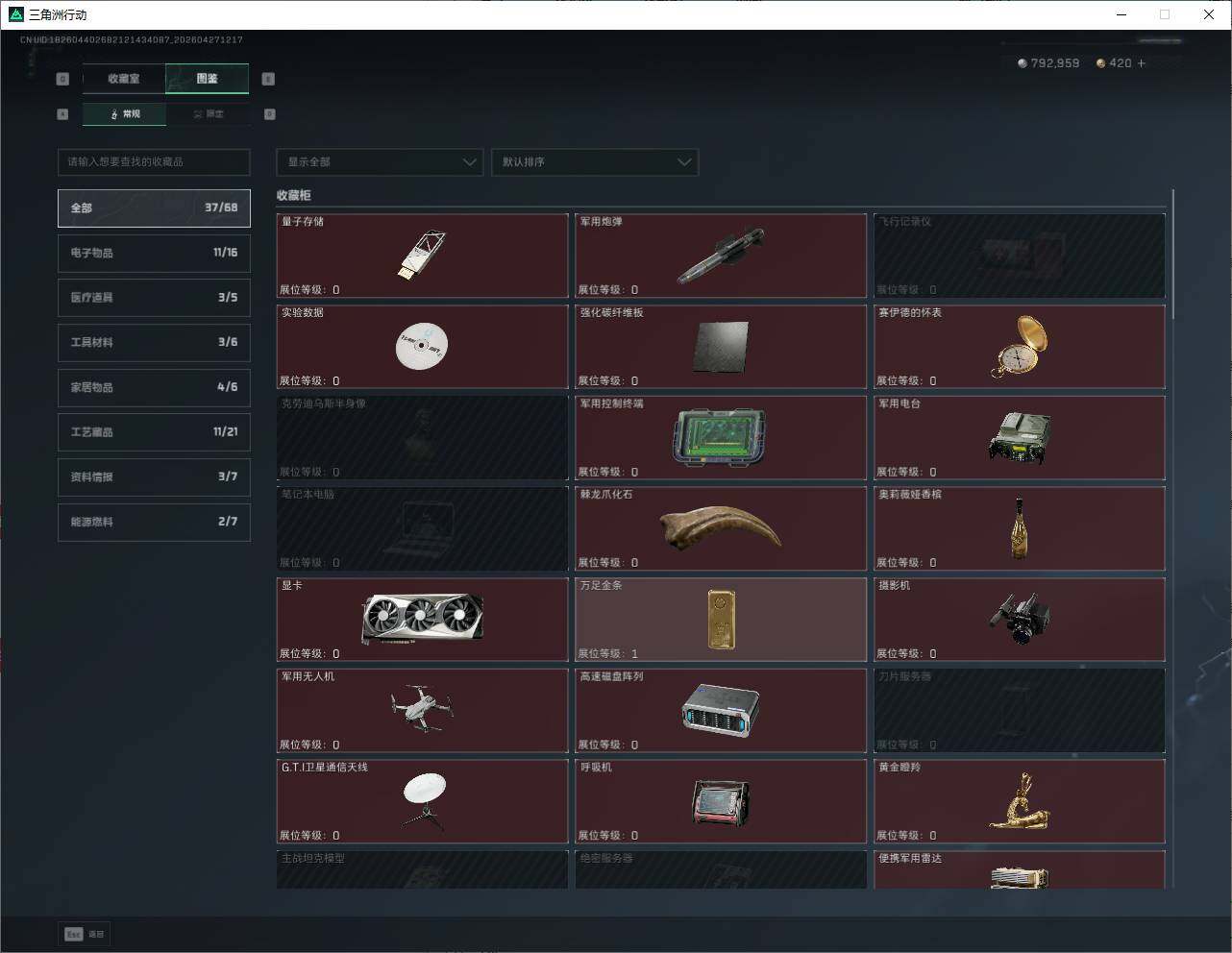
Task: Open the 显示全部 filter dropdown
Action: (380, 162)
